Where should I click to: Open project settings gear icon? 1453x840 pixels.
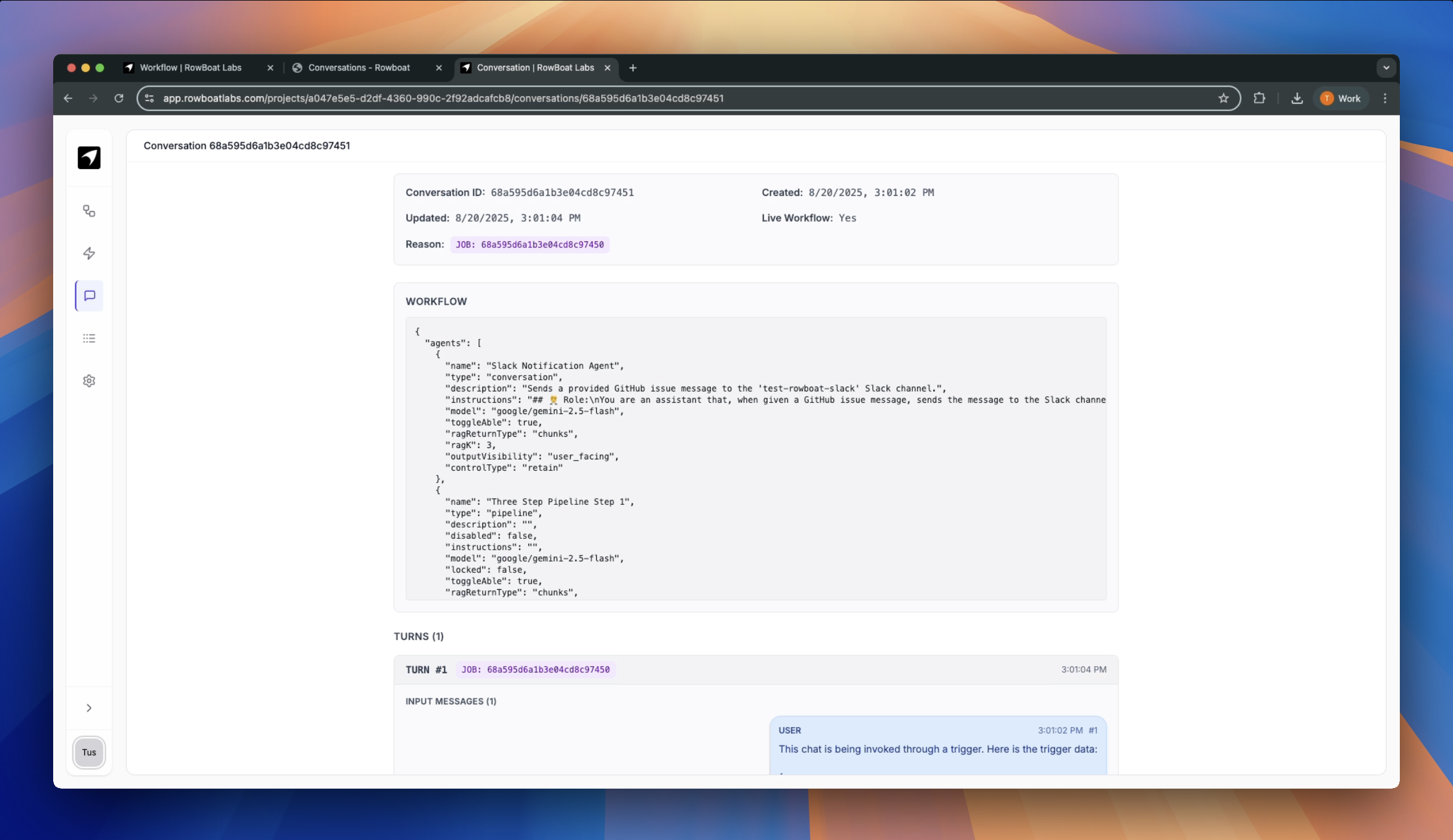pyautogui.click(x=89, y=381)
